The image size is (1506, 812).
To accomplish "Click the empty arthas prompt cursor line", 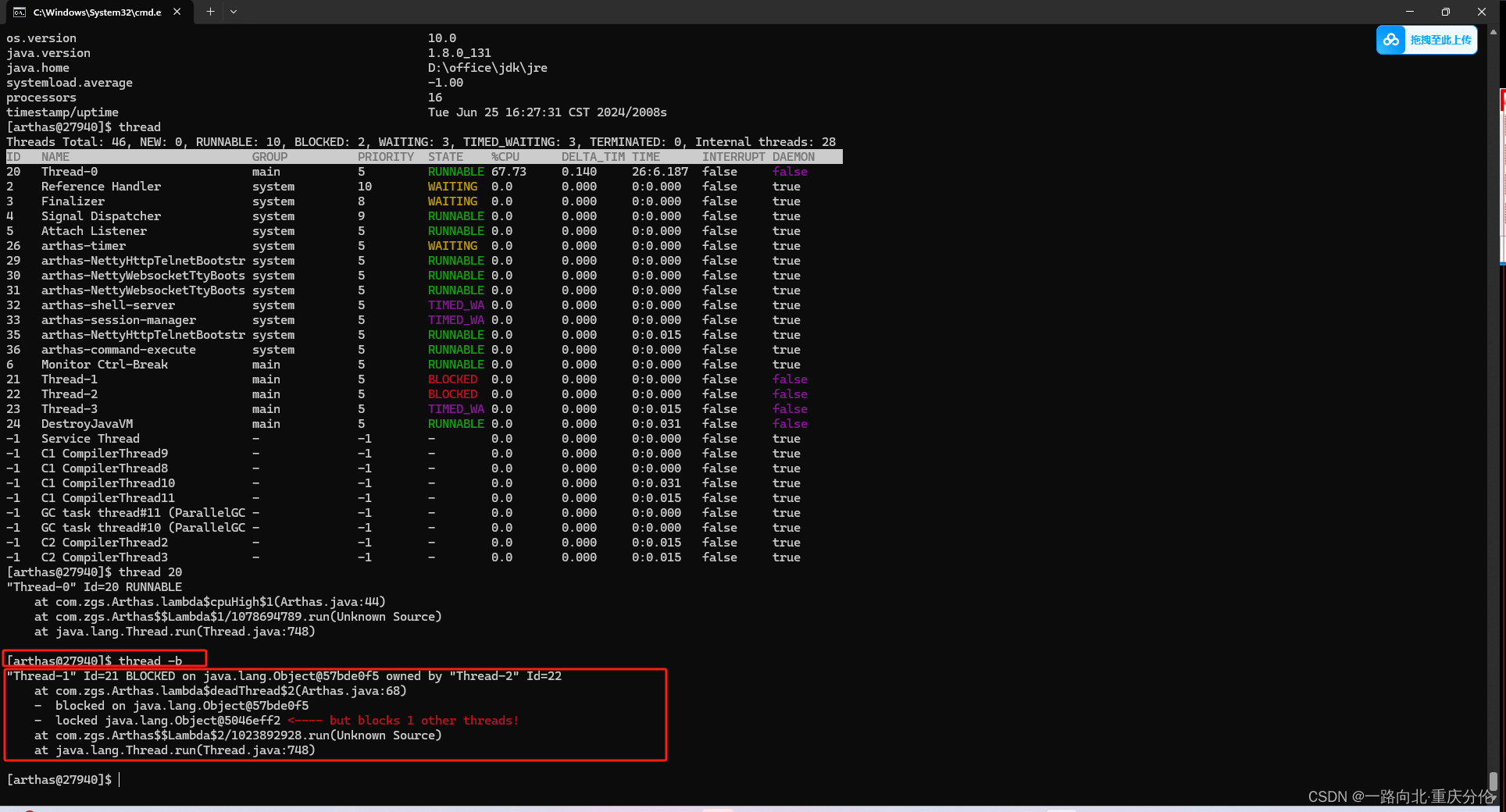I will pyautogui.click(x=62, y=780).
